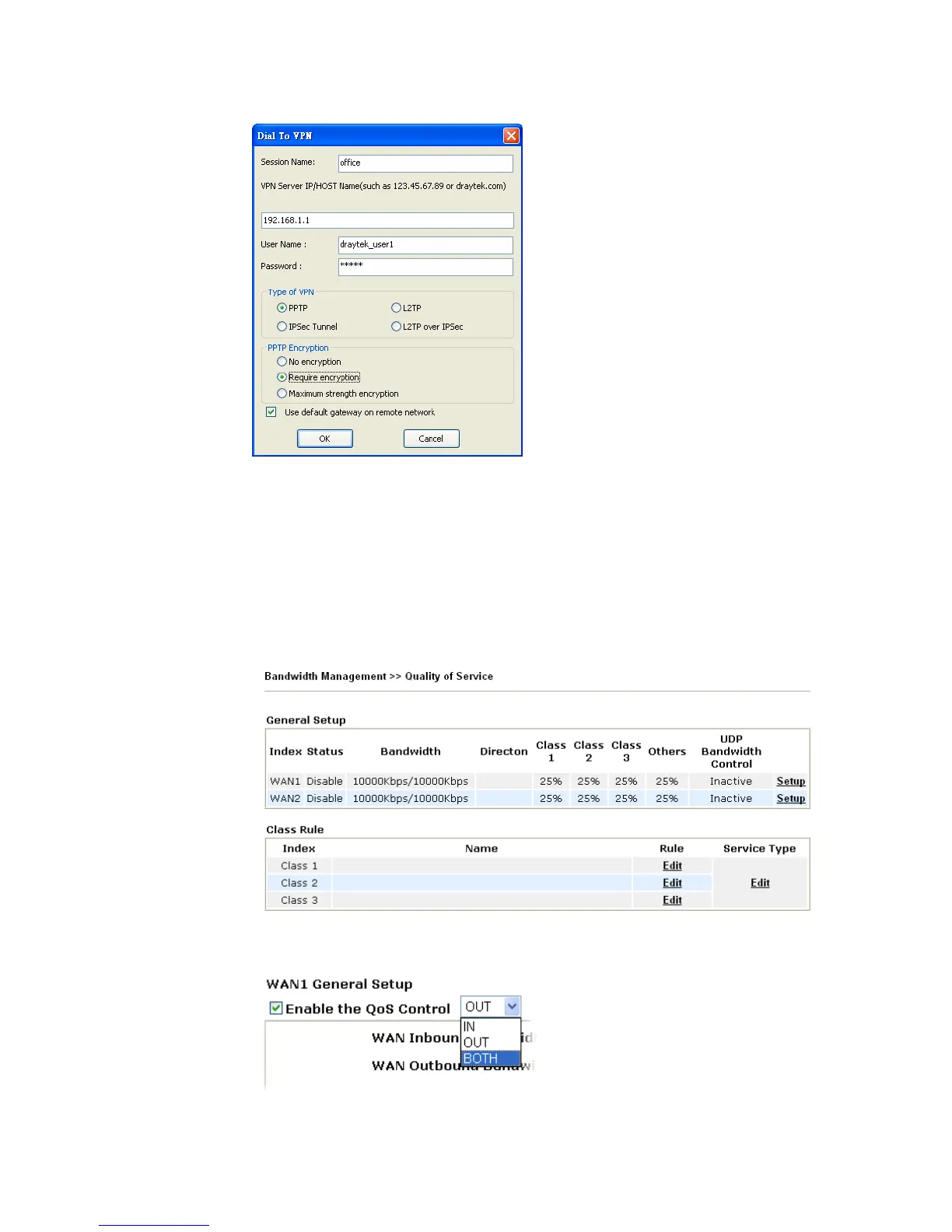Edit the rule for Class 2
This screenshot has width=952, height=1232.
pos(672,883)
